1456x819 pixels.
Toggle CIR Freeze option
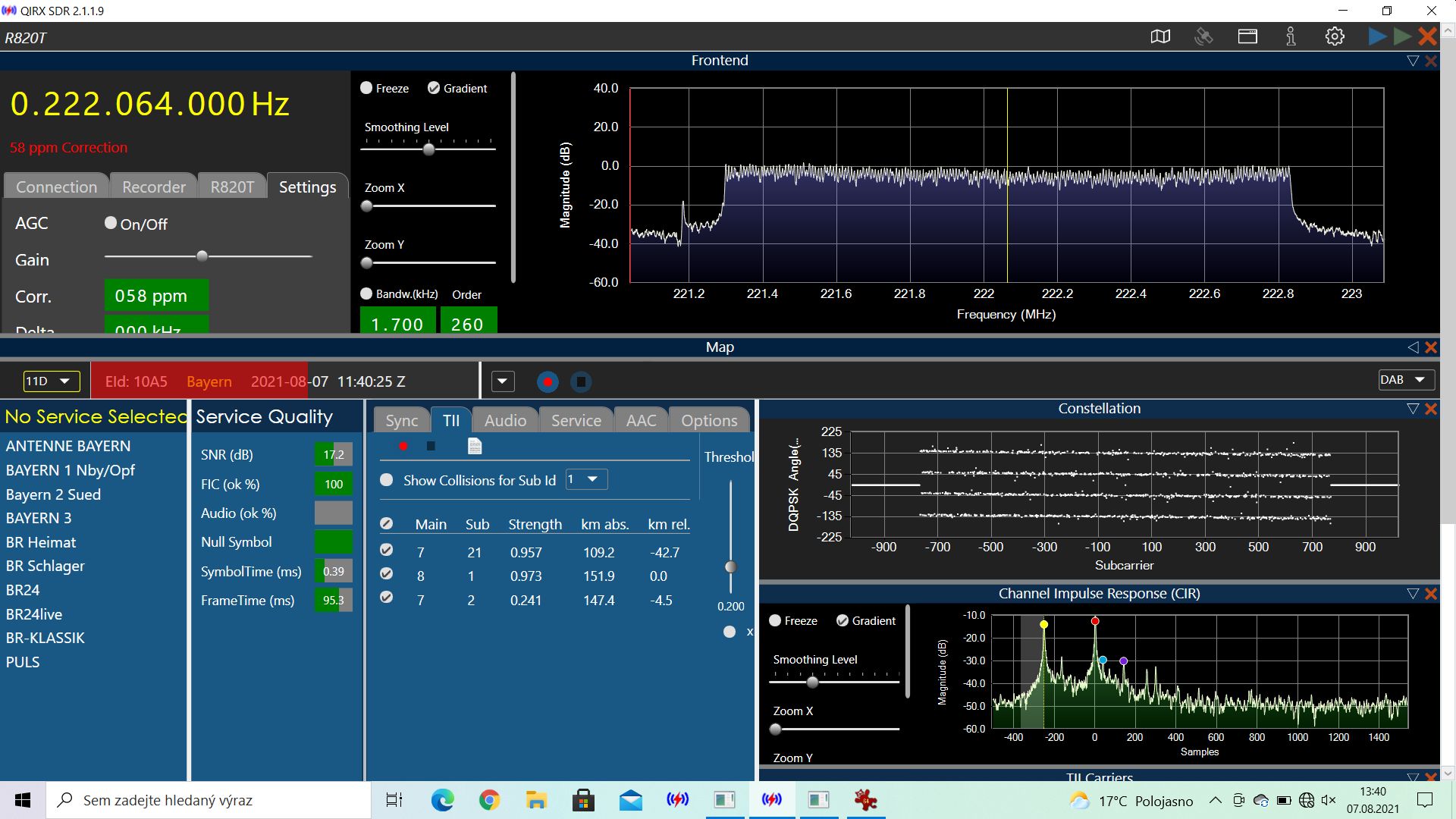click(775, 620)
